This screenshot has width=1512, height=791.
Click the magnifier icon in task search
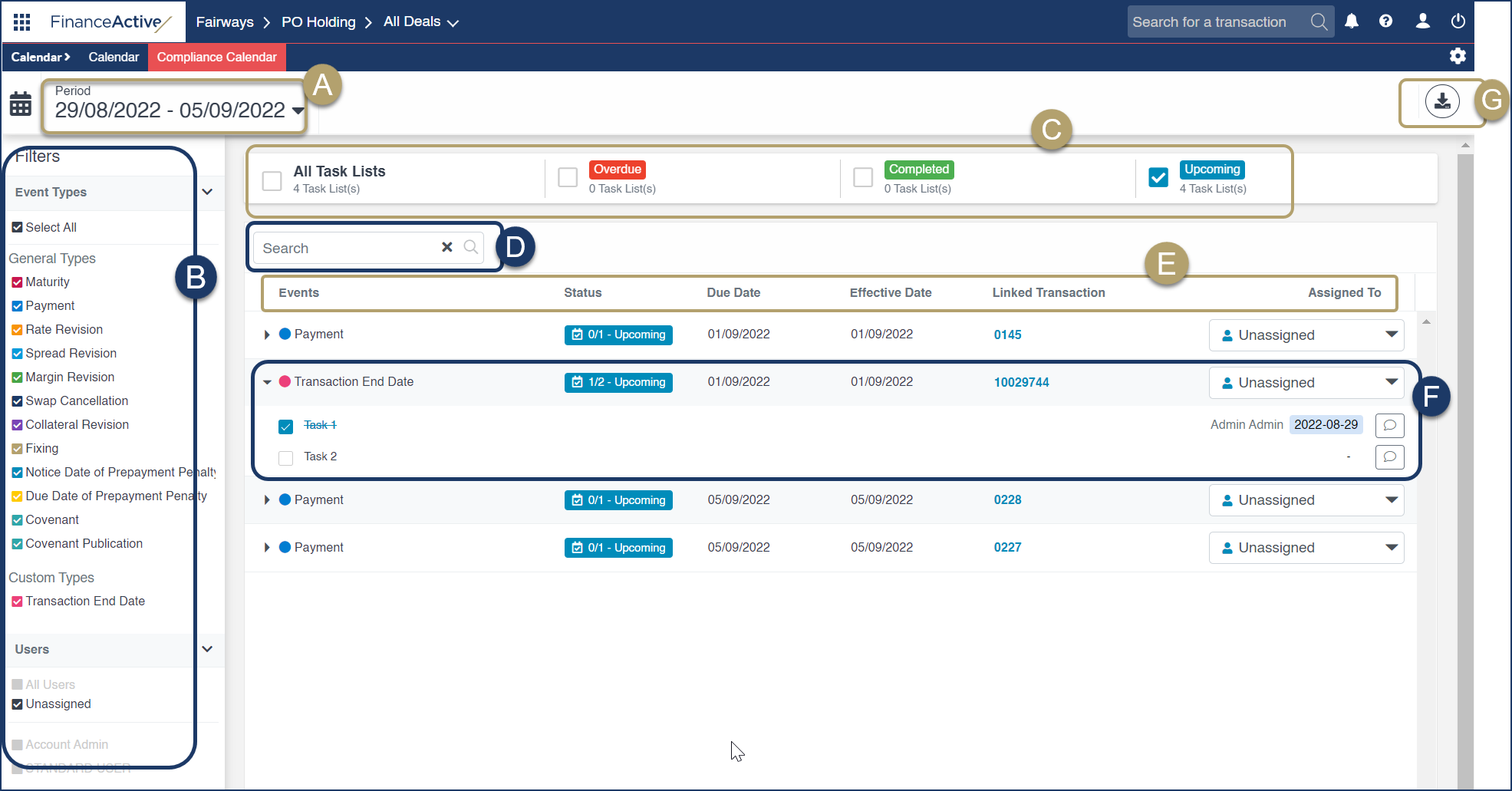tap(471, 247)
